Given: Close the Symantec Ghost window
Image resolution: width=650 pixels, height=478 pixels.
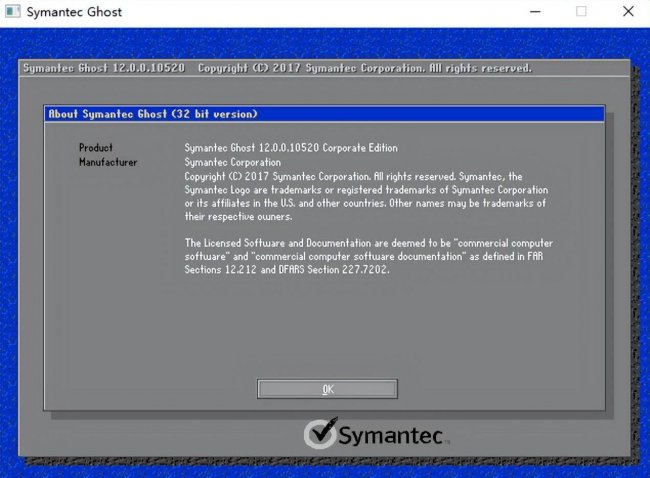Looking at the screenshot, I should [628, 12].
